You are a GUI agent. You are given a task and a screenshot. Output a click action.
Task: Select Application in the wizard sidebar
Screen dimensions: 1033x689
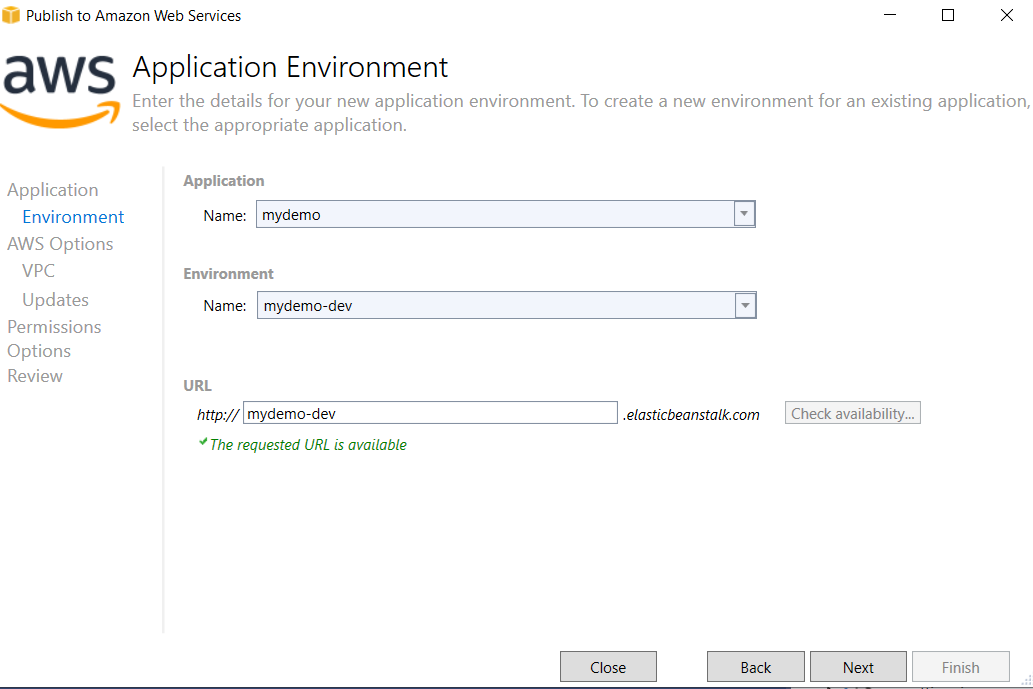(x=53, y=190)
